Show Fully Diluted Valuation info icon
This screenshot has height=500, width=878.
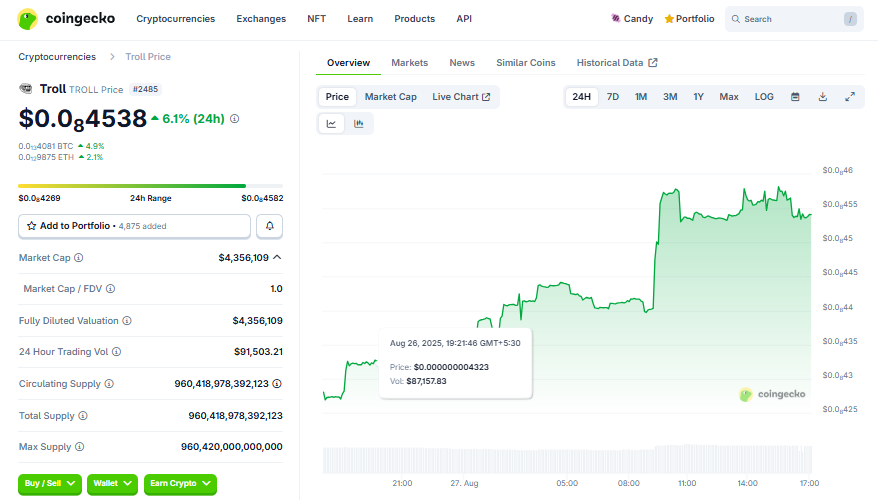[x=127, y=321]
